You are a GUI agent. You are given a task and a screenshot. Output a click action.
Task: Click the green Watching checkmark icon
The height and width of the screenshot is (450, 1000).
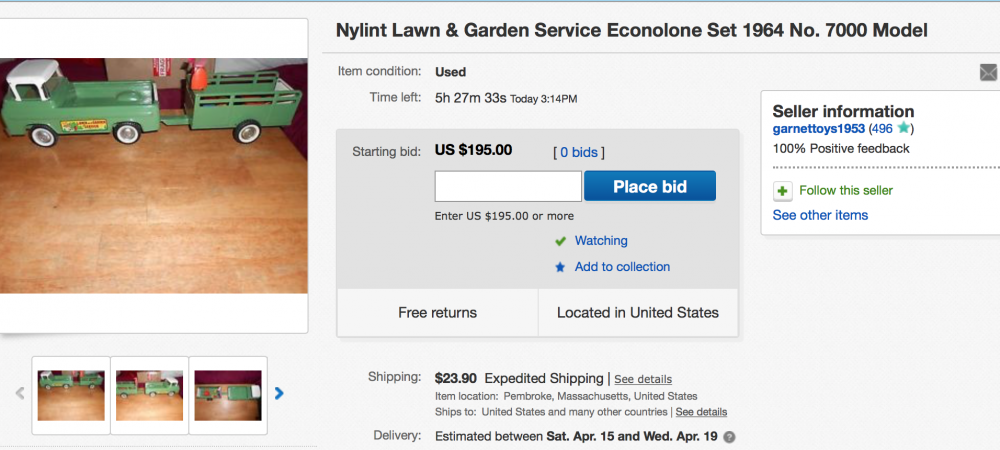point(561,241)
